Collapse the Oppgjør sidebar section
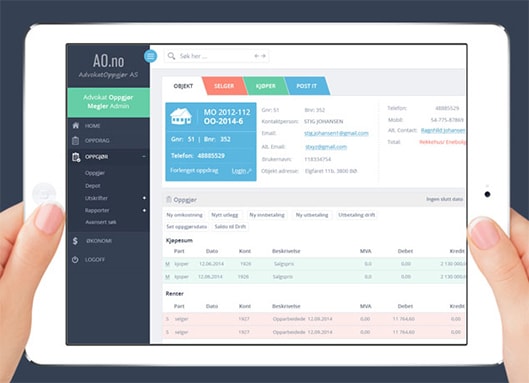 coord(144,157)
